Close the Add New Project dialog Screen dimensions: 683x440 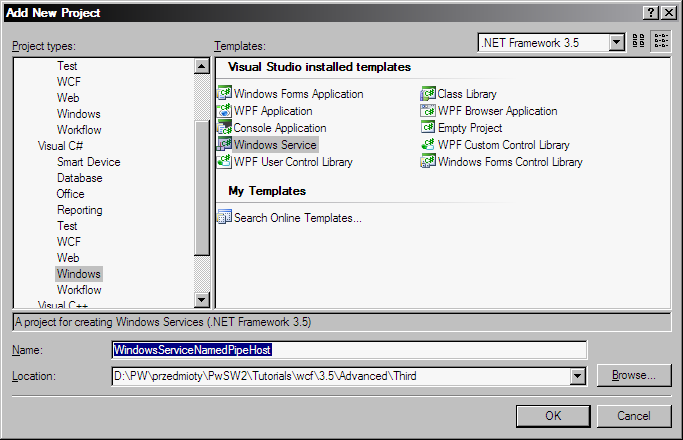click(669, 13)
